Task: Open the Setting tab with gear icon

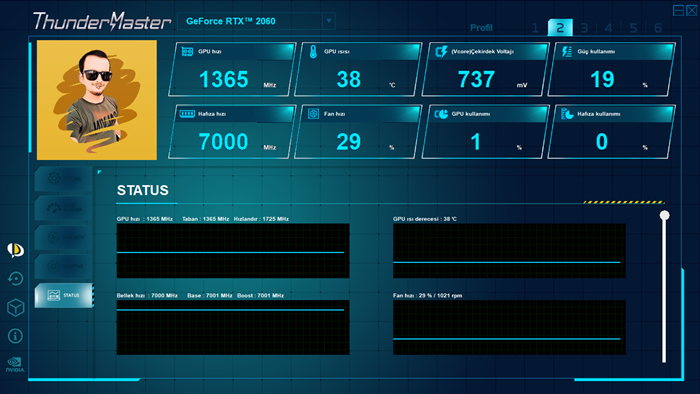Action: (64, 179)
